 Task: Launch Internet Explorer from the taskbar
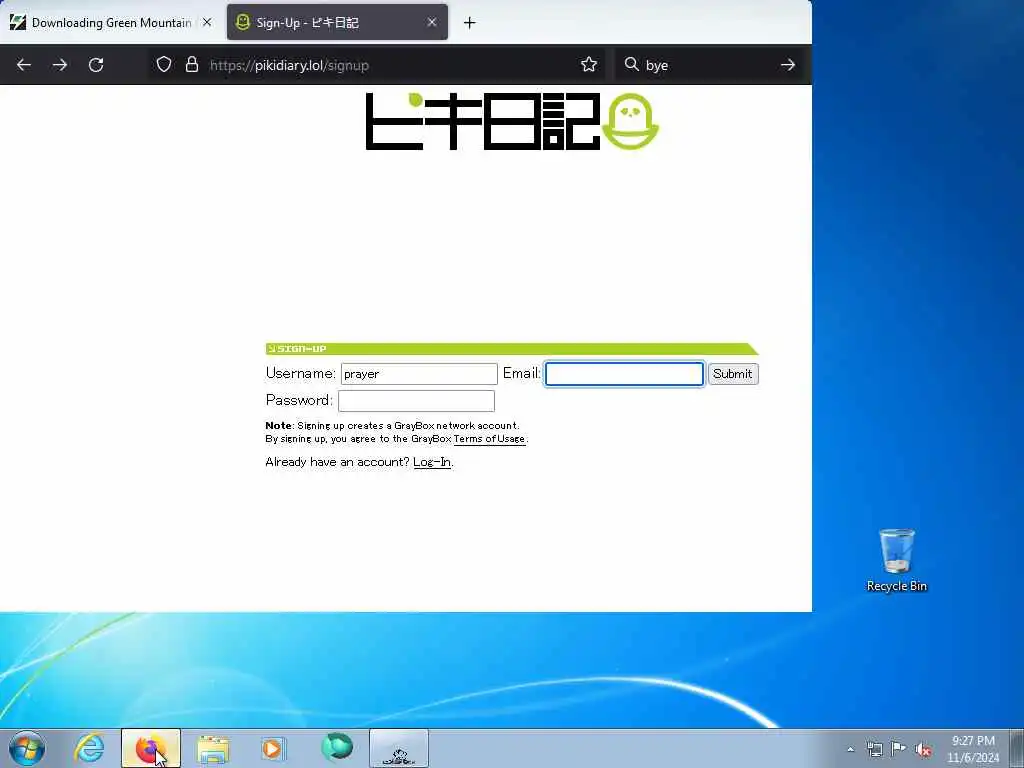click(89, 748)
